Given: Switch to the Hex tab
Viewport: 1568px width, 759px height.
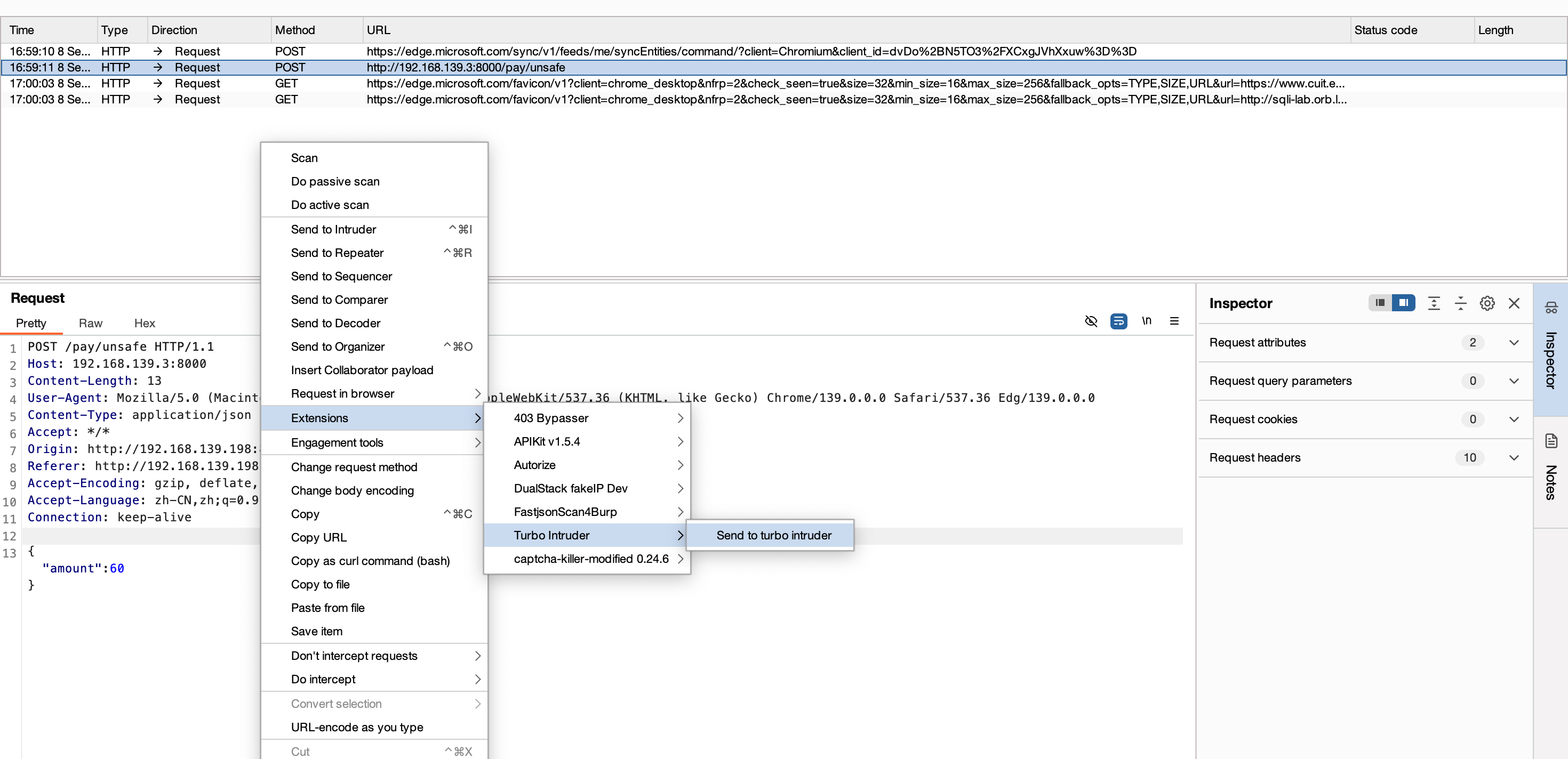Looking at the screenshot, I should 145,323.
